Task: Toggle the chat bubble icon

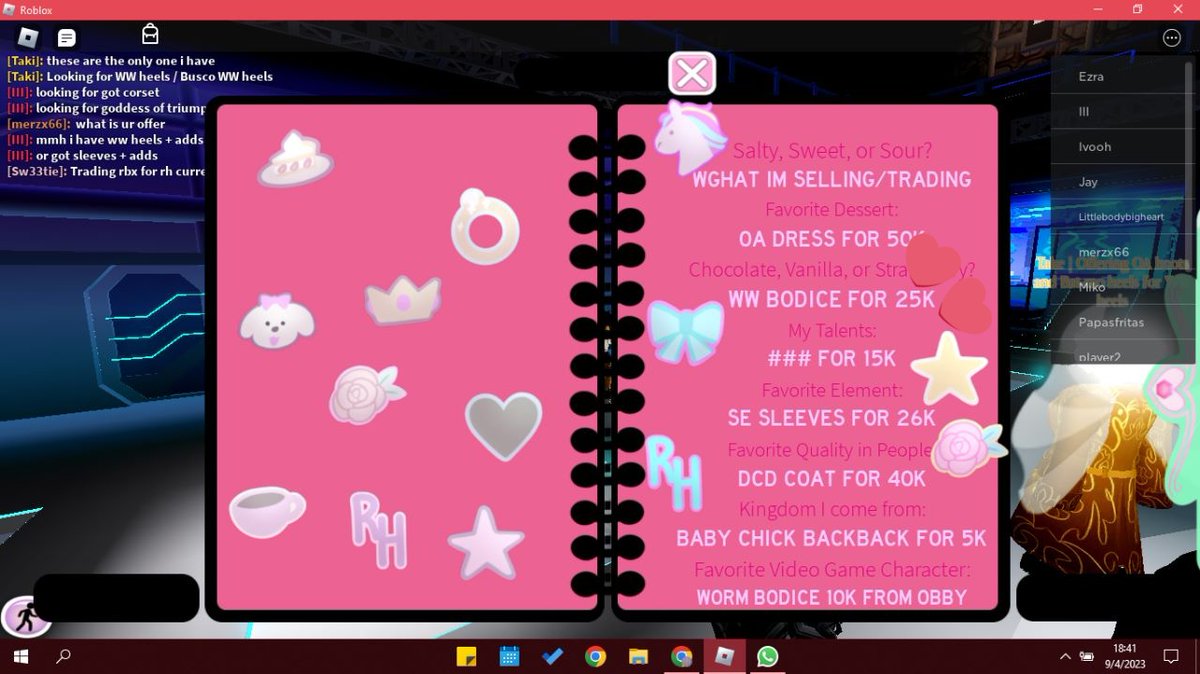Action: (67, 38)
